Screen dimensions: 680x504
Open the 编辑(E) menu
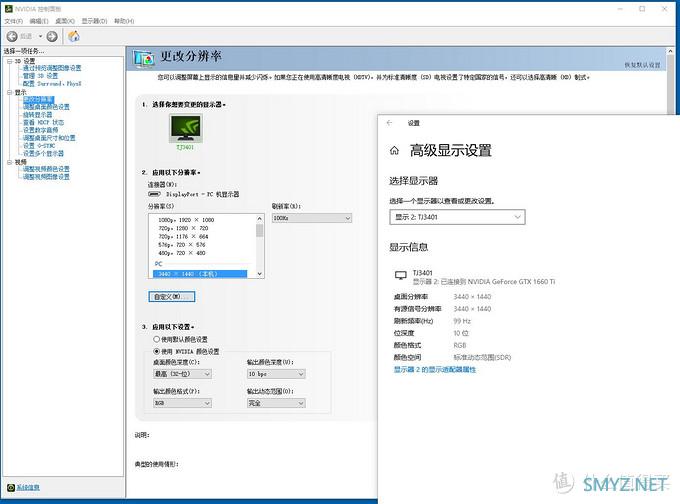coord(39,21)
